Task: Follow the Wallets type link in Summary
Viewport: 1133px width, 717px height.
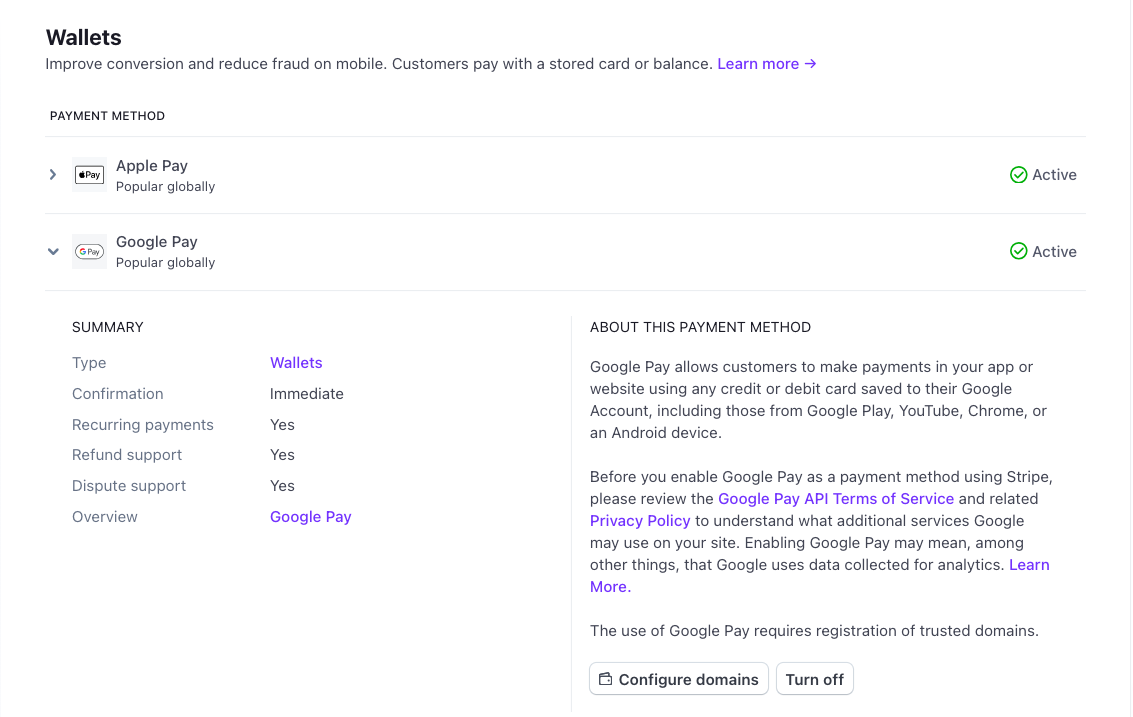Action: click(296, 363)
